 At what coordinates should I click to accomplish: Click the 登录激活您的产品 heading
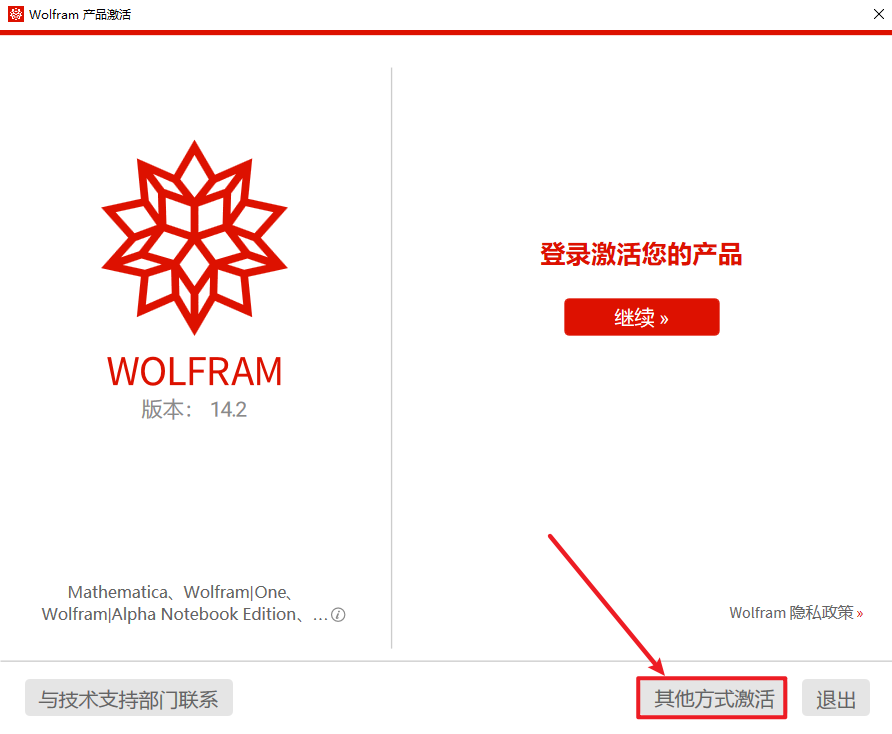641,254
